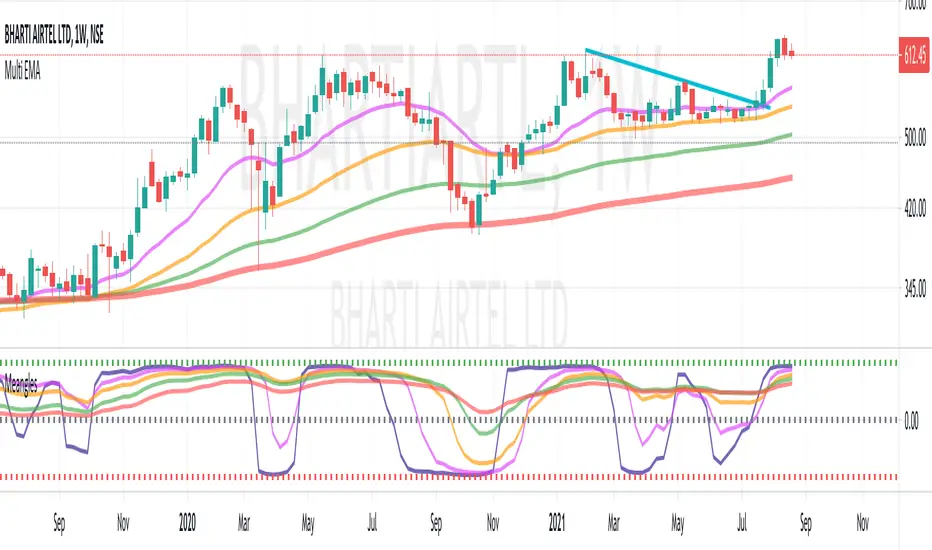
Task: Select the Multi EMA indicator label
Action: 23,72
